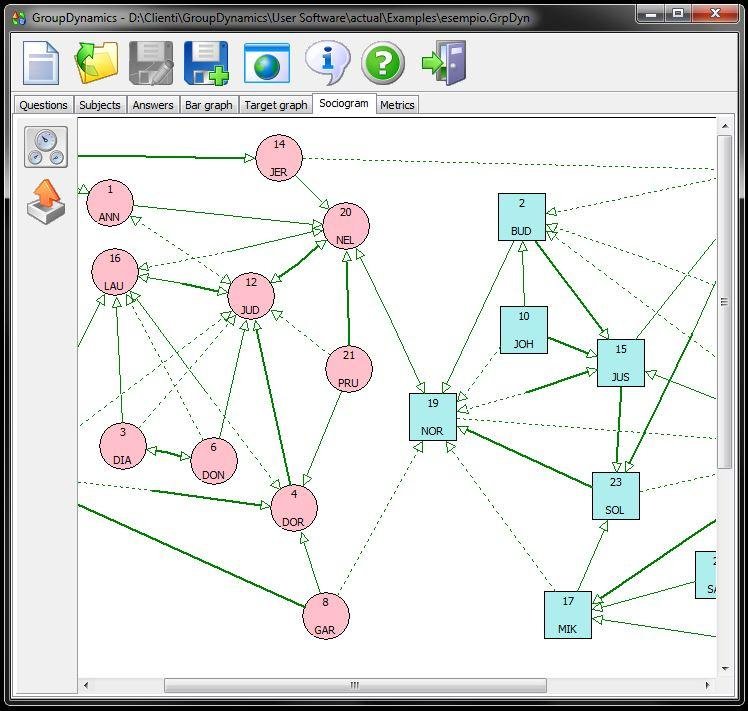Viewport: 748px width, 711px height.
Task: Click the horizontal scrollbar thumb
Action: pyautogui.click(x=355, y=685)
